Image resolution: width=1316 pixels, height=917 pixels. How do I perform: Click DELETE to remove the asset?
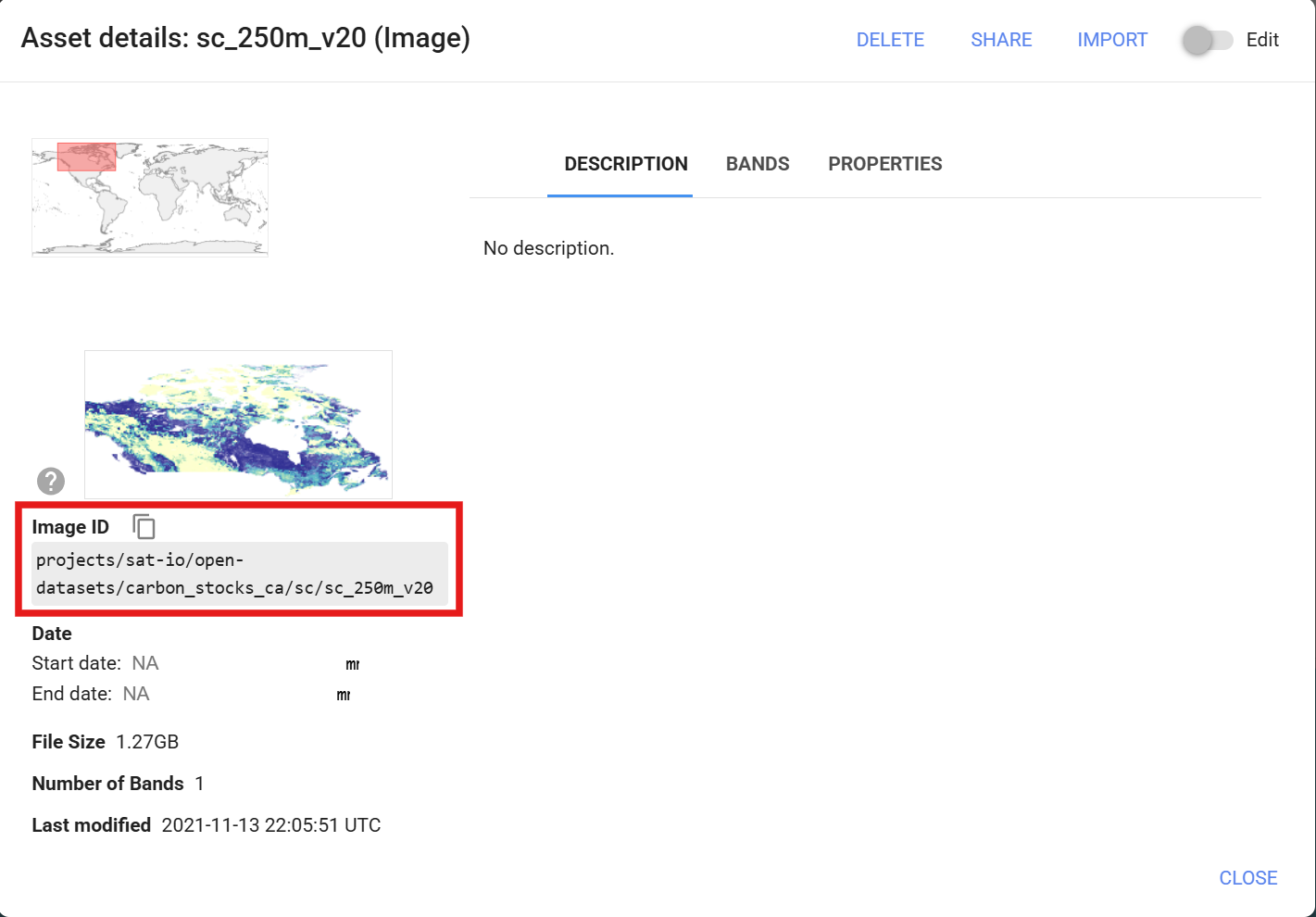[x=890, y=40]
